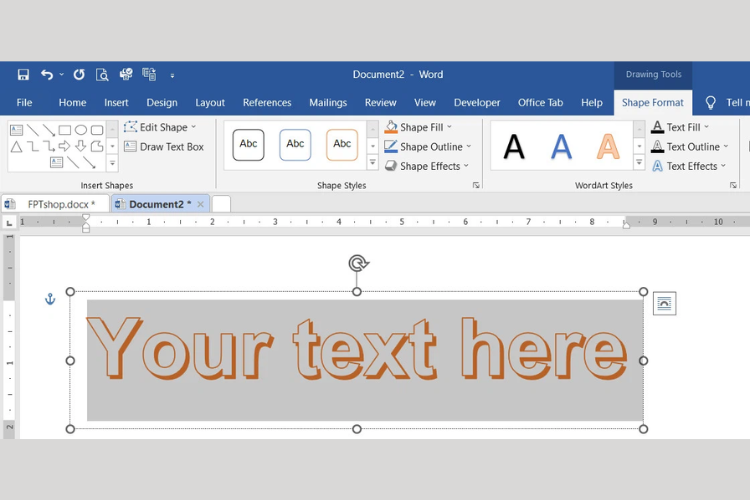Pick the Triangle shape in Insert Shapes
750x500 pixels.
[17, 146]
